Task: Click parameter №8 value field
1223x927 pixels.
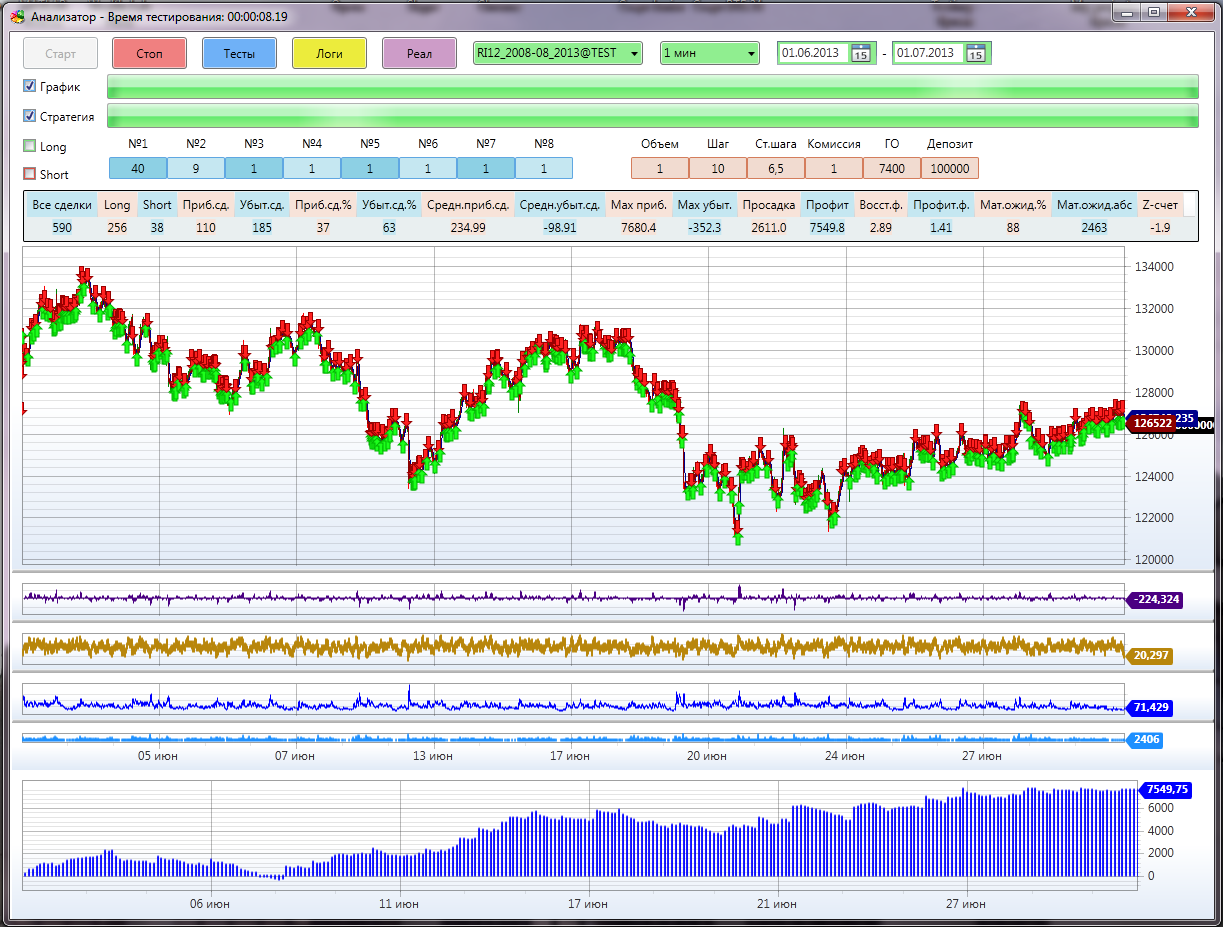Action: [544, 168]
